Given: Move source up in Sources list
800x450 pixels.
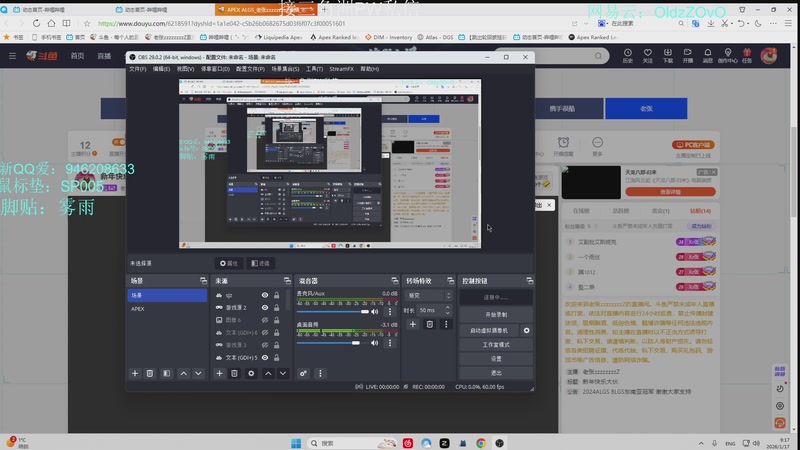Looking at the screenshot, I should click(268, 373).
